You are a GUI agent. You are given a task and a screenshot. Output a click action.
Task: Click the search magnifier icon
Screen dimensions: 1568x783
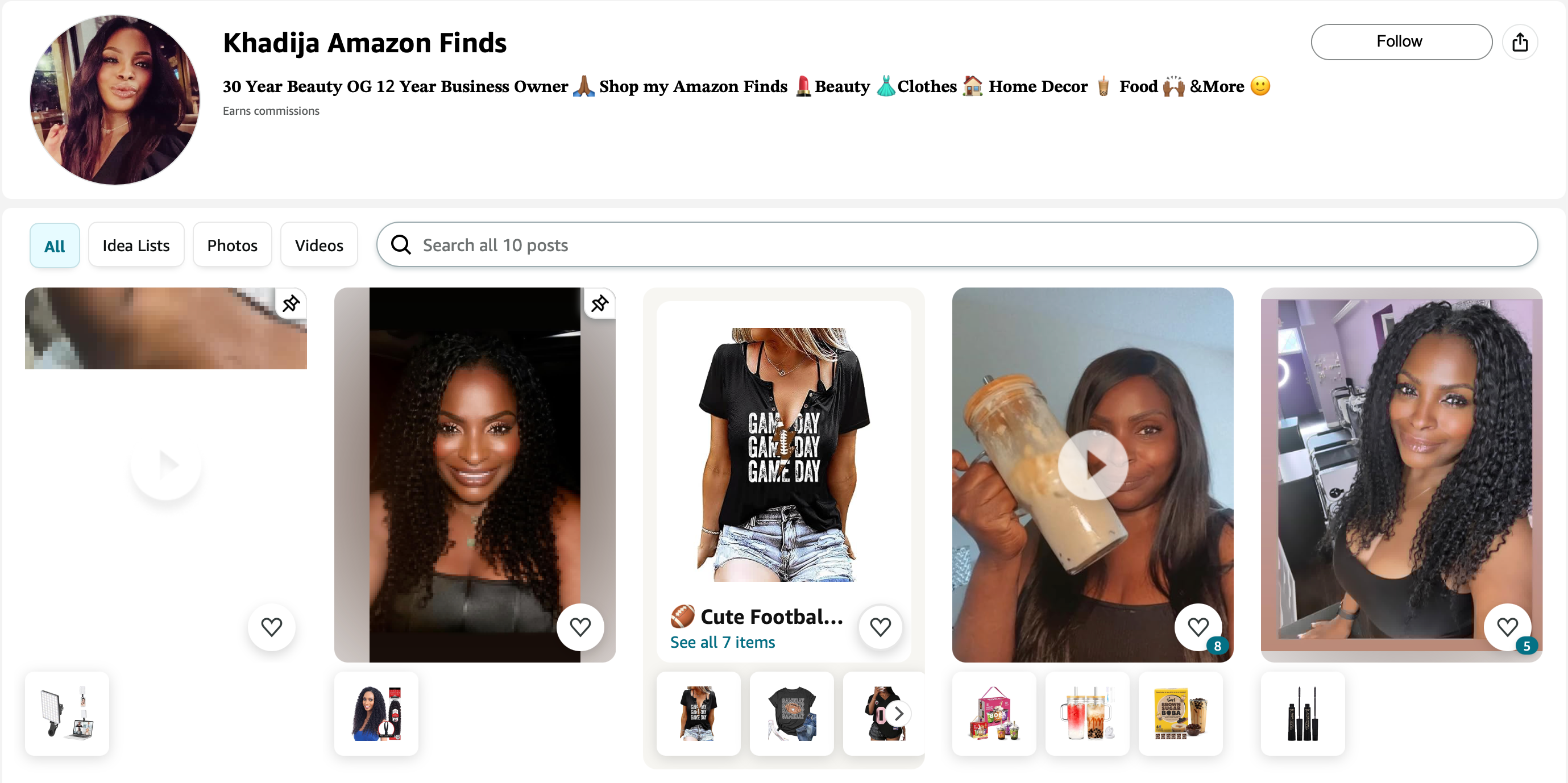[400, 244]
